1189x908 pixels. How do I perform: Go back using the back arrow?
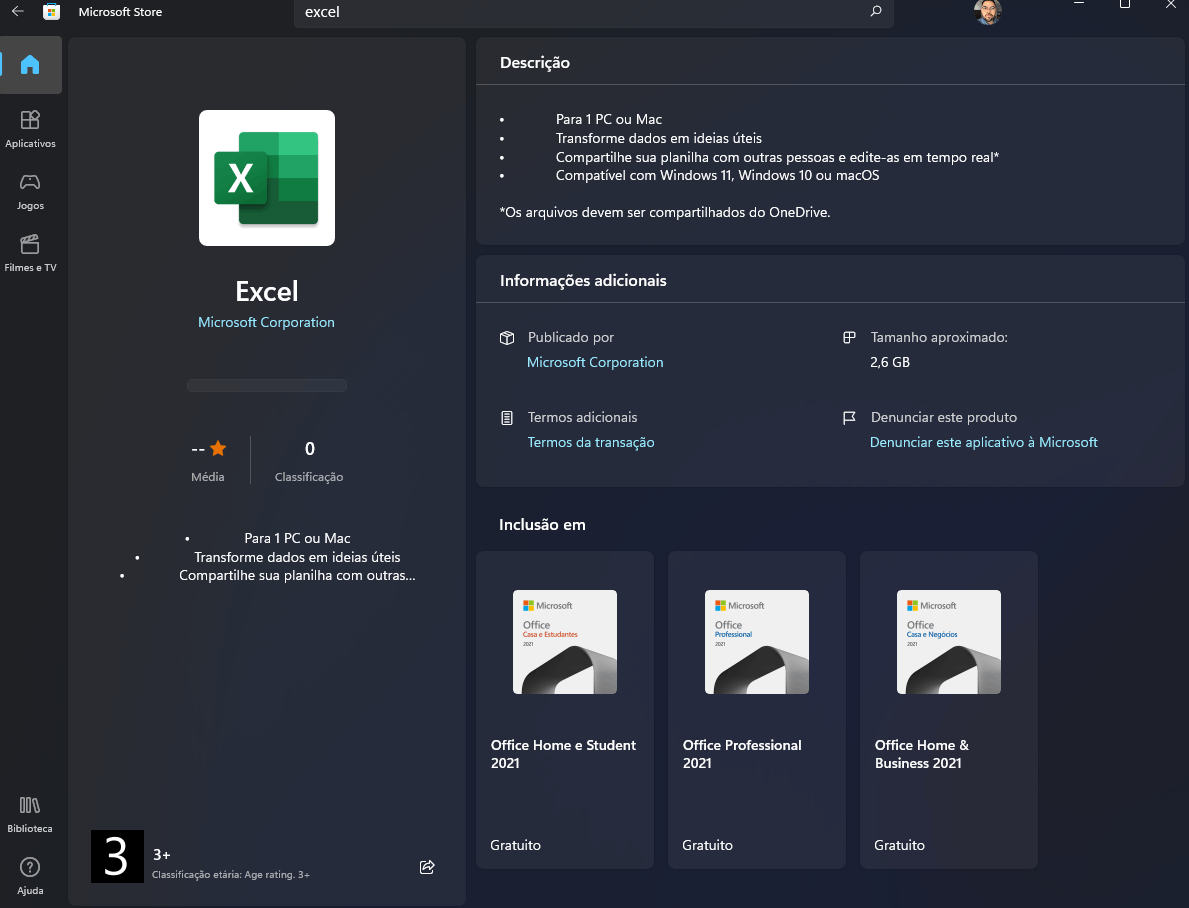(x=17, y=11)
